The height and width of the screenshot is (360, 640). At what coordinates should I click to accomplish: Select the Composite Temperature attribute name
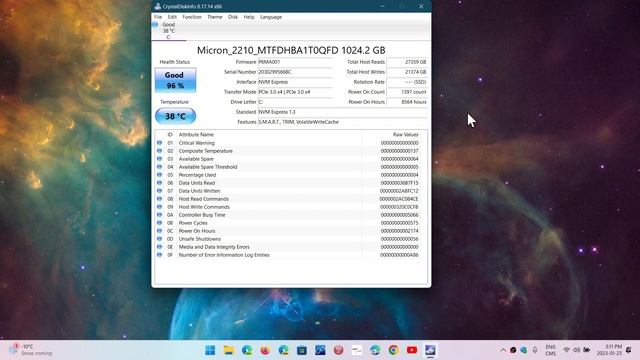coord(205,151)
